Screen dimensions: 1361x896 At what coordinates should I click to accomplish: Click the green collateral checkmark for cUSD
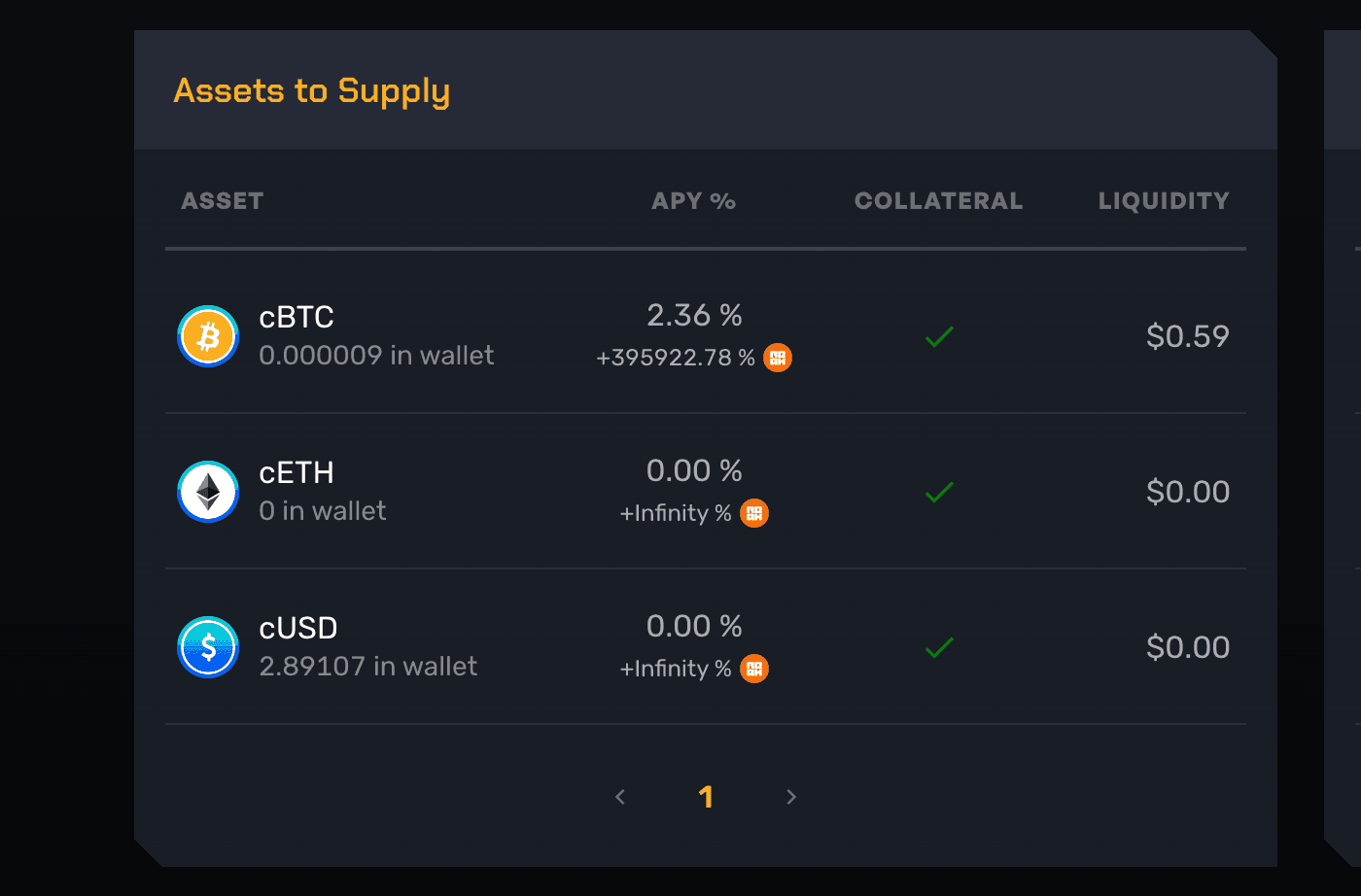pyautogui.click(x=938, y=647)
